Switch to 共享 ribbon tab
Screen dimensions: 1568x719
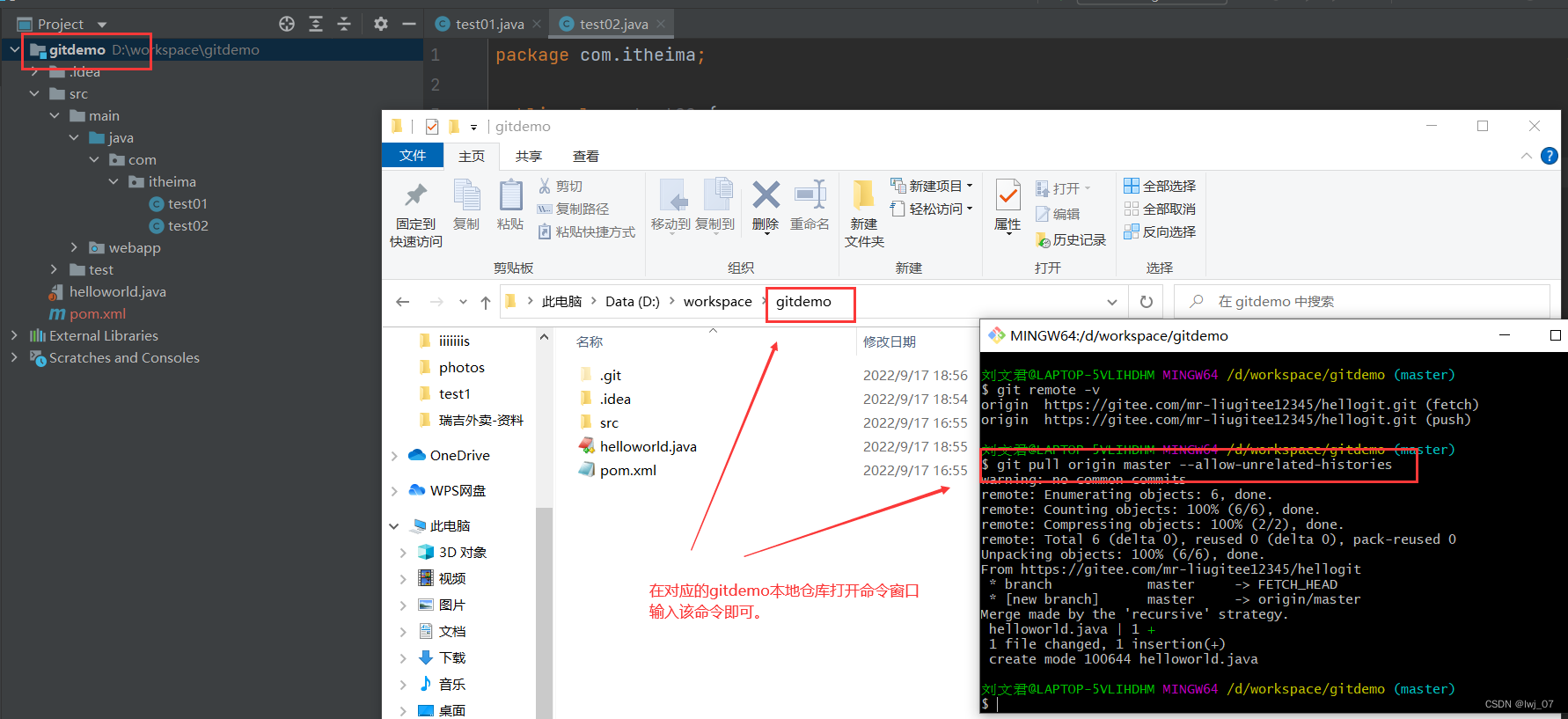coord(529,156)
